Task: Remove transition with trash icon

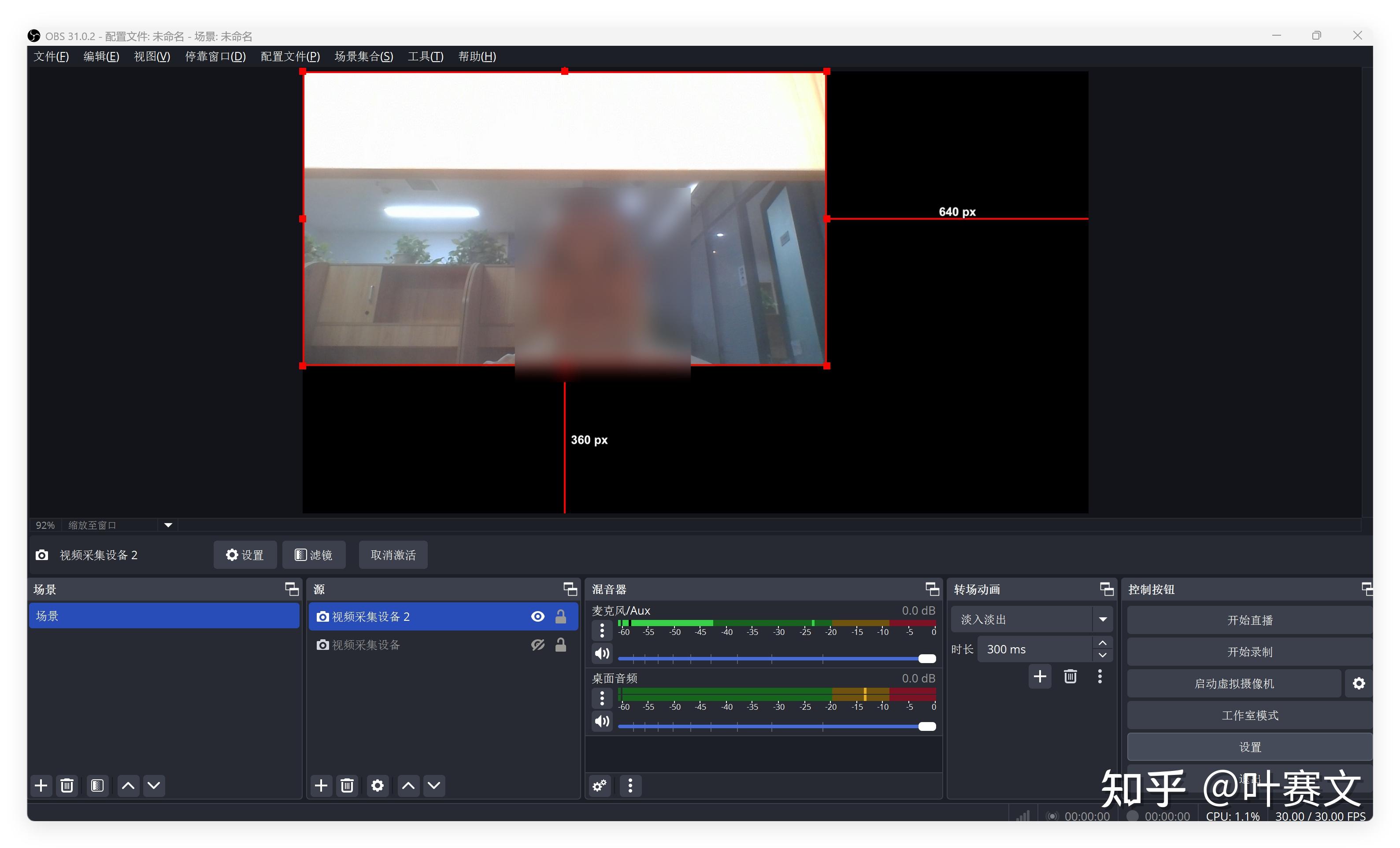Action: tap(1070, 676)
